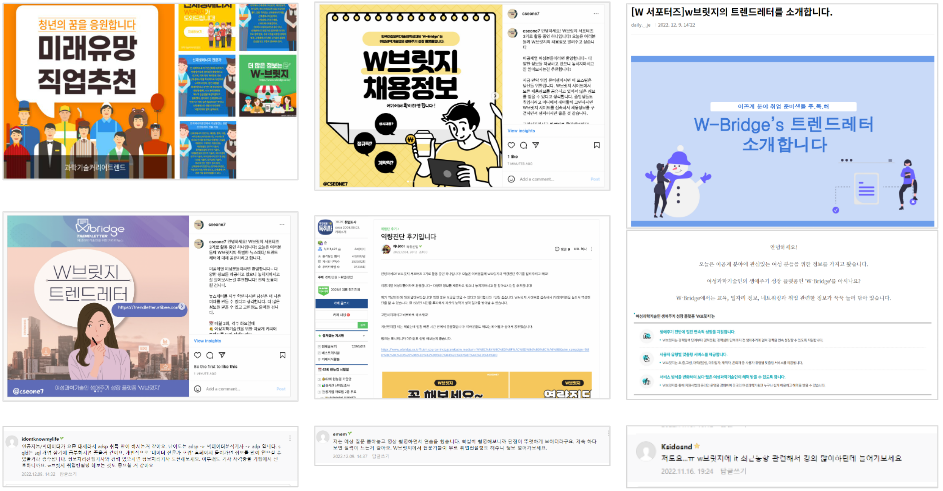Screen dimensions: 943x491
Task: Click the cafe logo icon beside 역량진단 post
Action: click(325, 227)
